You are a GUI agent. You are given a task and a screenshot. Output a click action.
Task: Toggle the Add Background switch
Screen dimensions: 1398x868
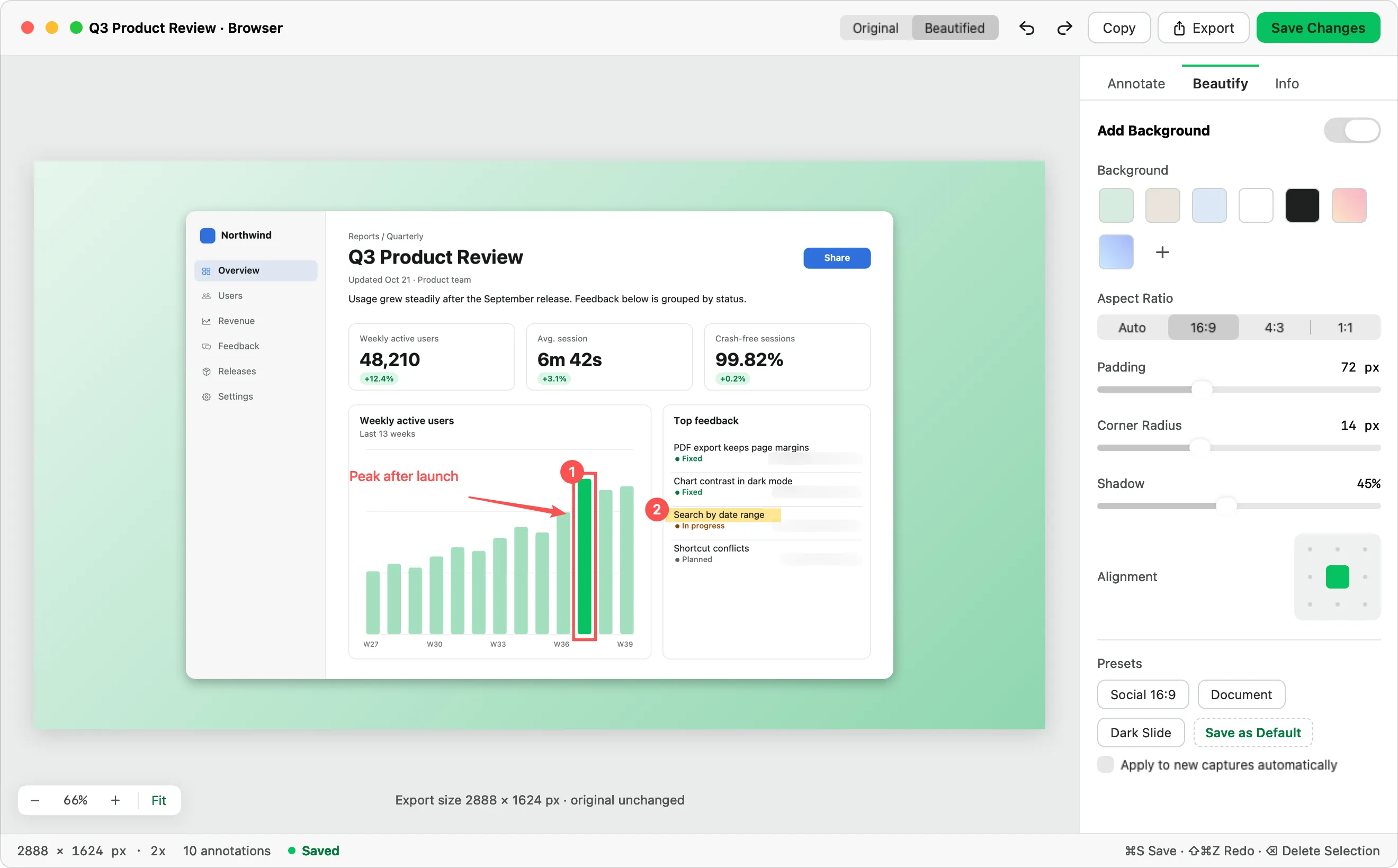click(x=1352, y=130)
